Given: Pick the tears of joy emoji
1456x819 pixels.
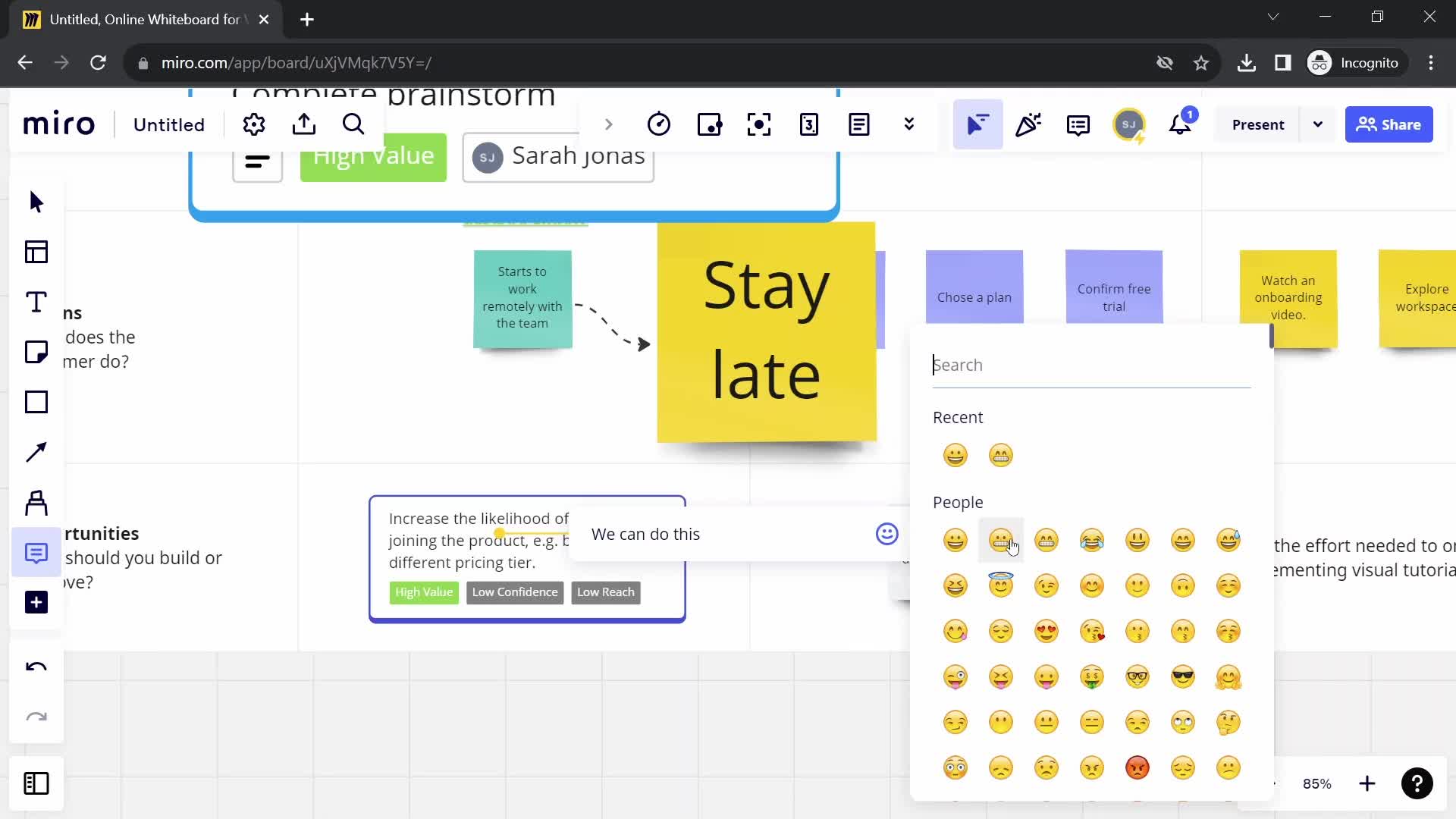Looking at the screenshot, I should click(x=1092, y=540).
